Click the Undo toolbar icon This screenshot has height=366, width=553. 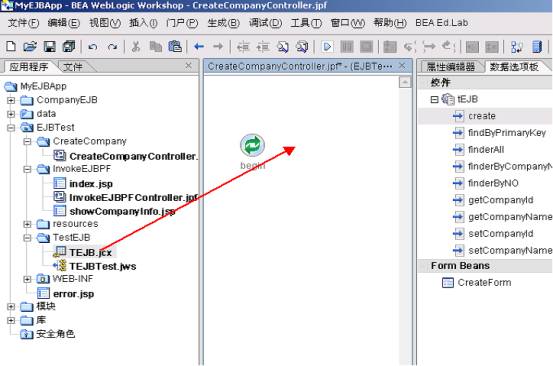[x=93, y=47]
